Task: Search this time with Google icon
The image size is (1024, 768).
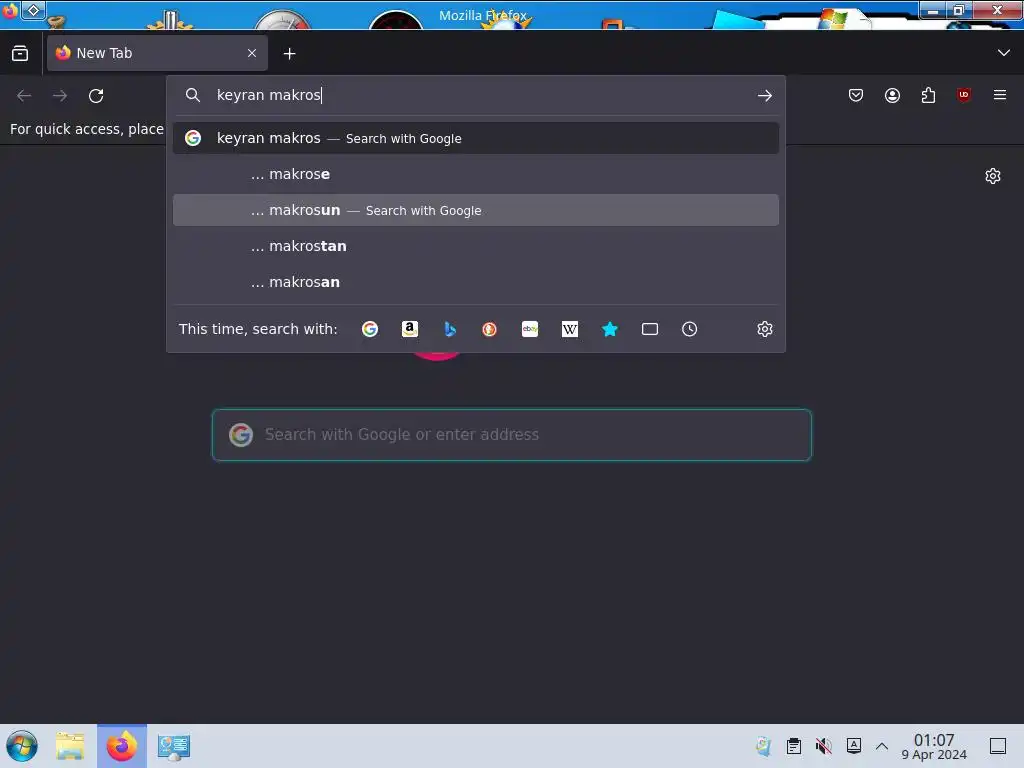Action: (x=370, y=329)
